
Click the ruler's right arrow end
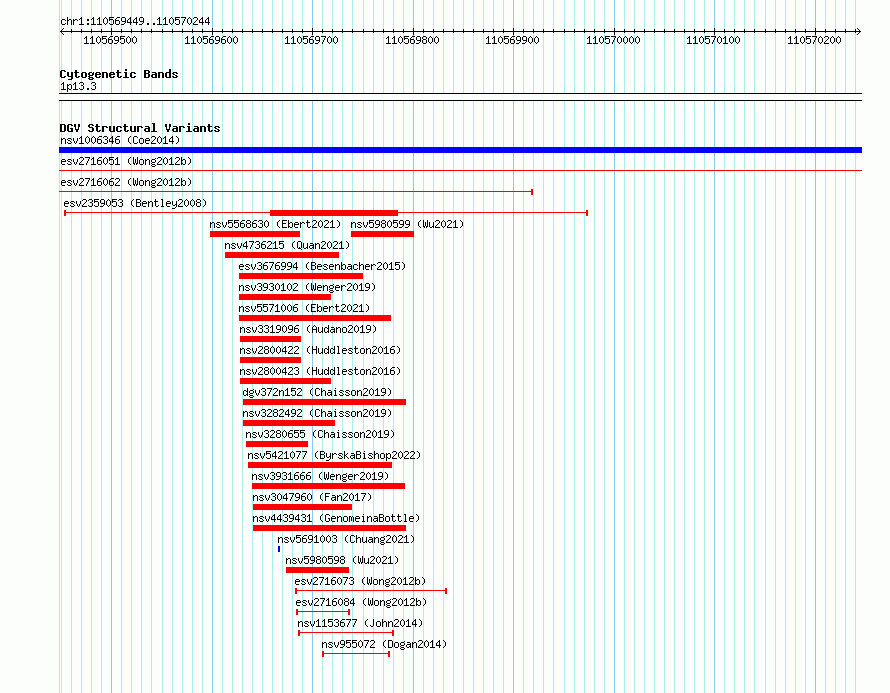point(859,32)
